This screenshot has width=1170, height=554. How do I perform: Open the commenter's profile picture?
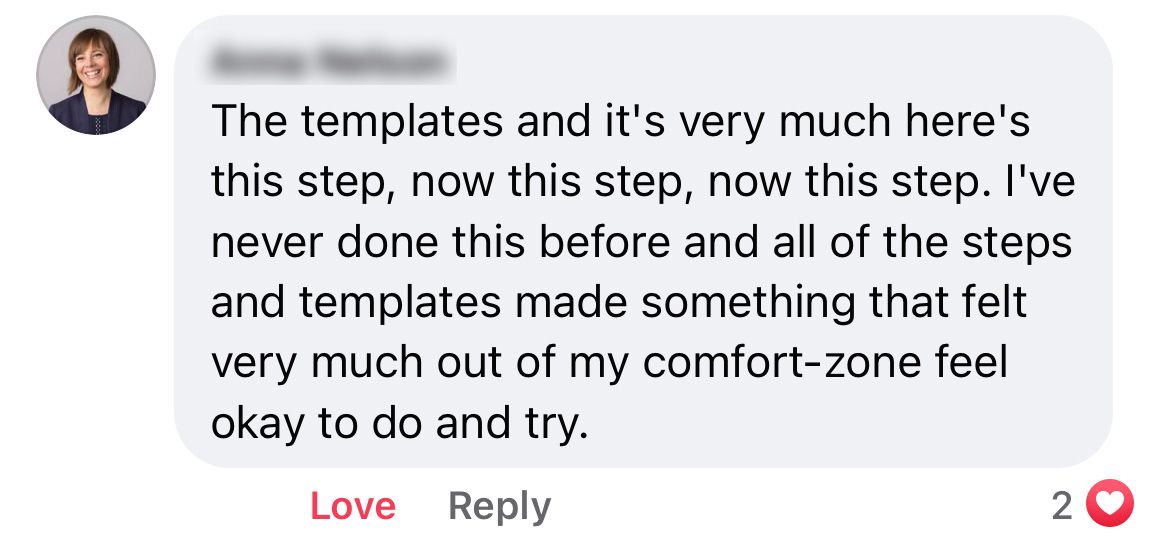[x=96, y=75]
